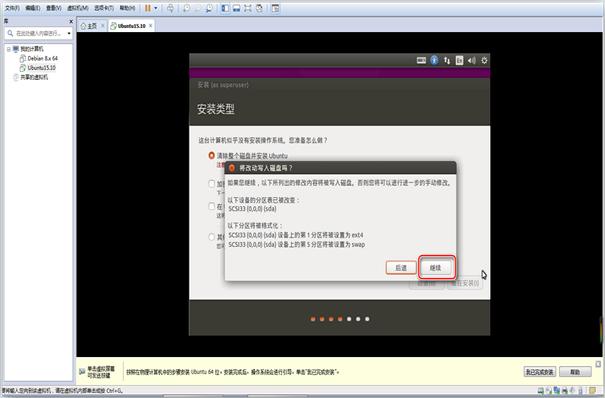Close the library panel

(x=71, y=21)
